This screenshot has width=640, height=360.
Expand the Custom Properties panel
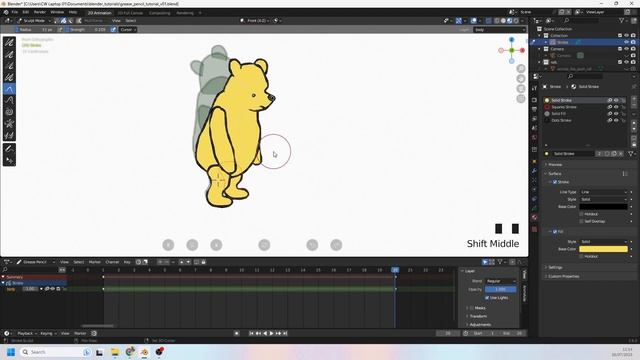click(563, 276)
